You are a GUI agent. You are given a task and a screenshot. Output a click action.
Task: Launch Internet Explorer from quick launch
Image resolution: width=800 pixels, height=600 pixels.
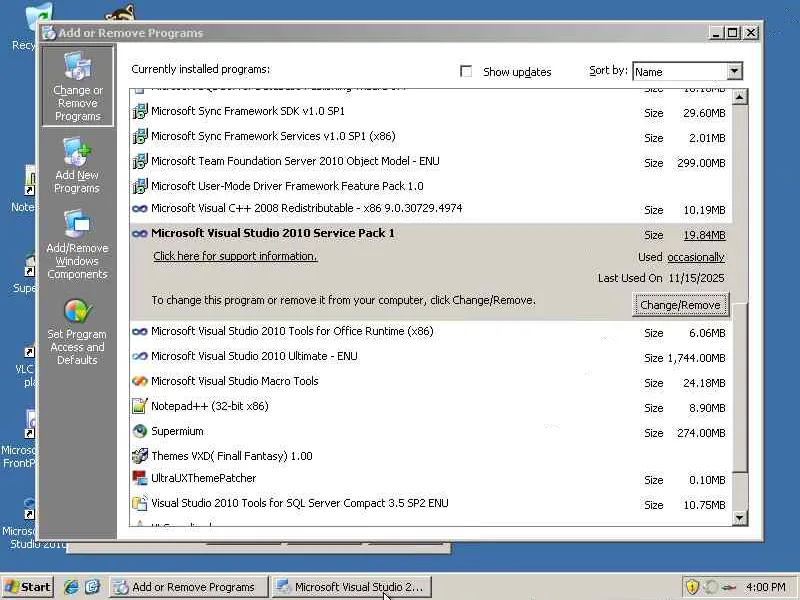72,587
